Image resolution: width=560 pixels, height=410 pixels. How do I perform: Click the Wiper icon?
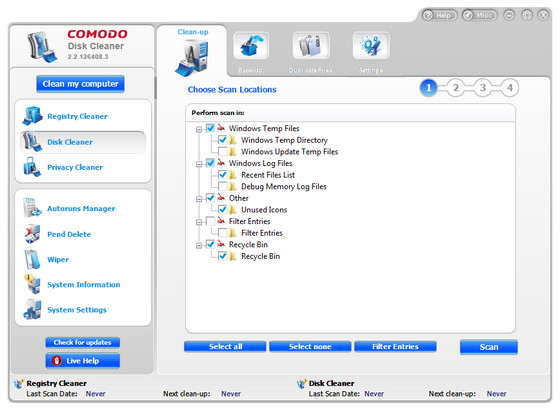(x=32, y=259)
